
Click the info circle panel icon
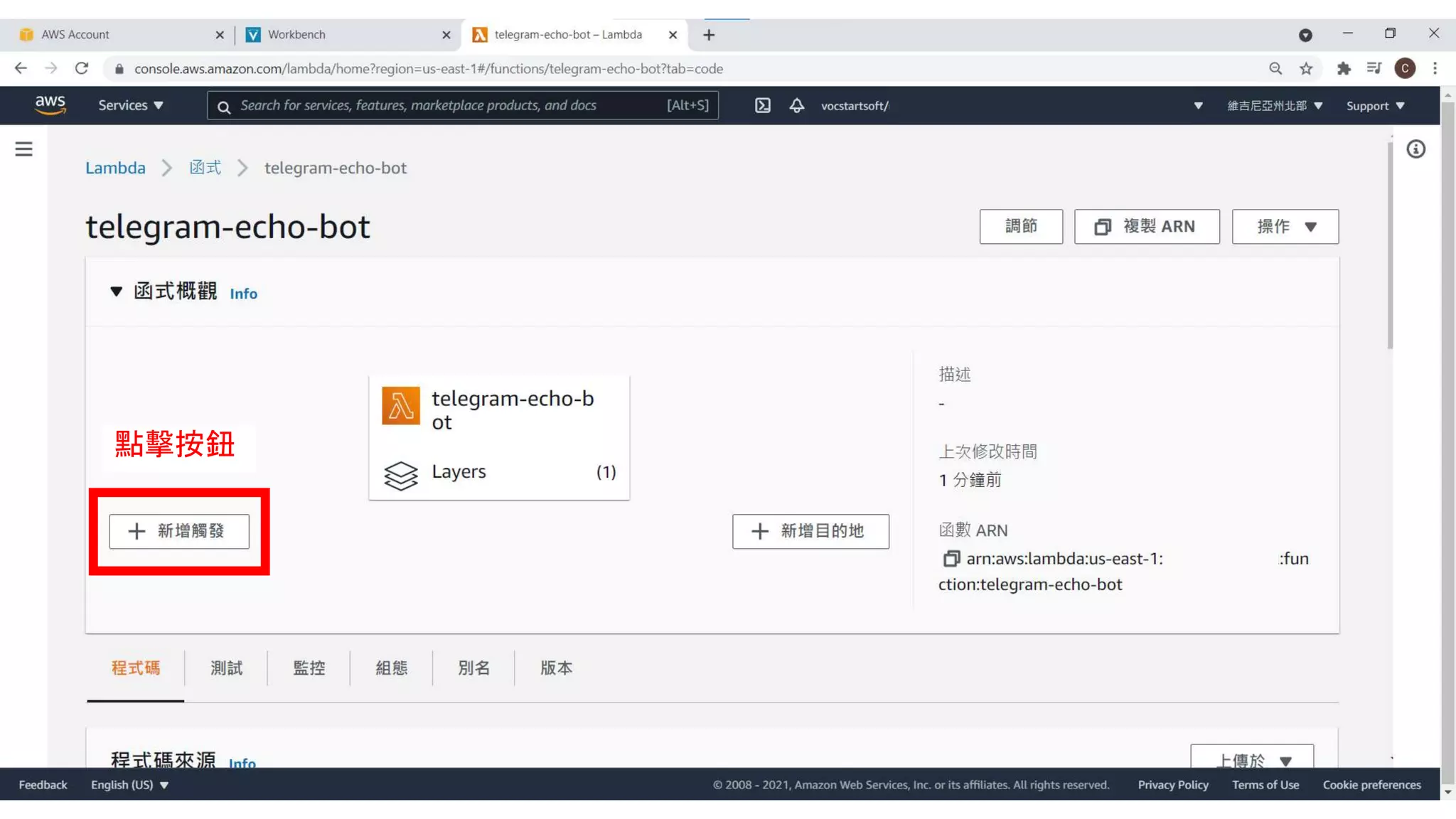tap(1415, 149)
